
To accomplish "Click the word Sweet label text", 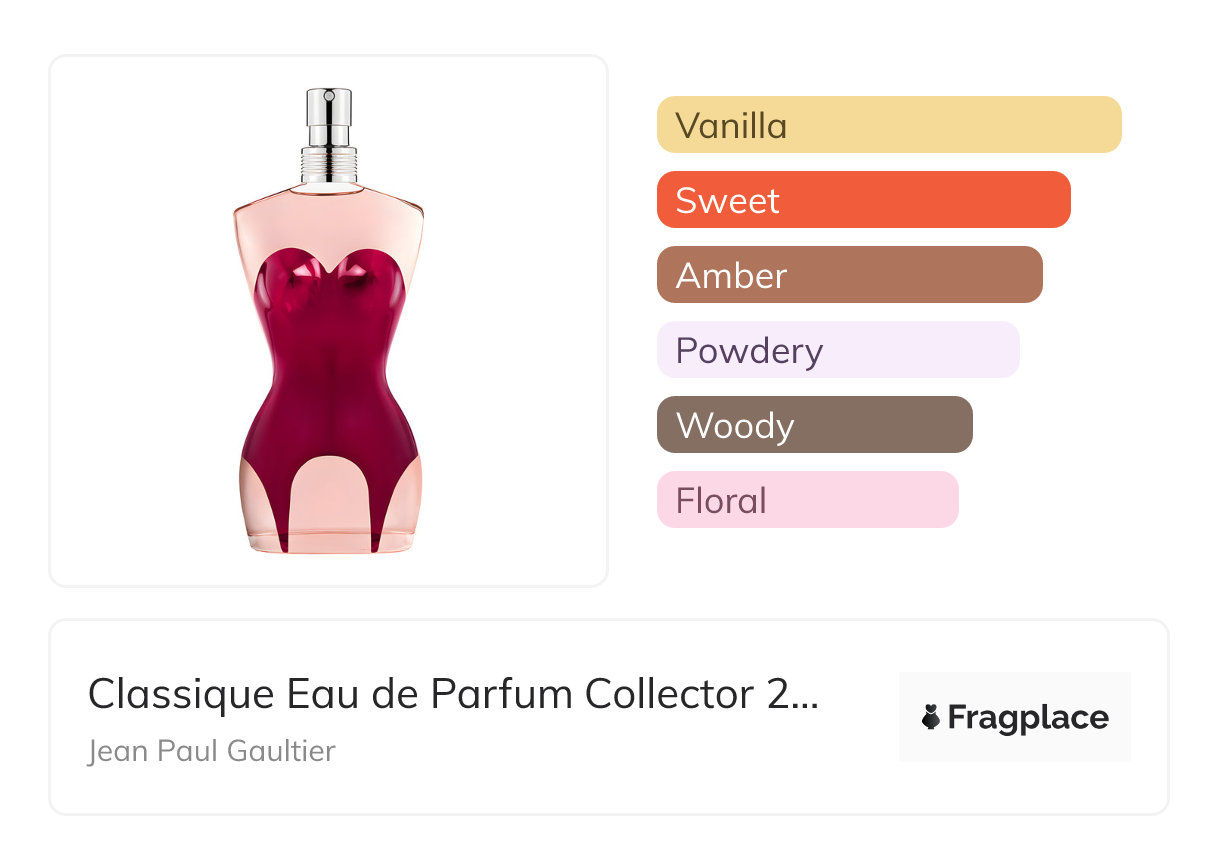I will pos(727,201).
